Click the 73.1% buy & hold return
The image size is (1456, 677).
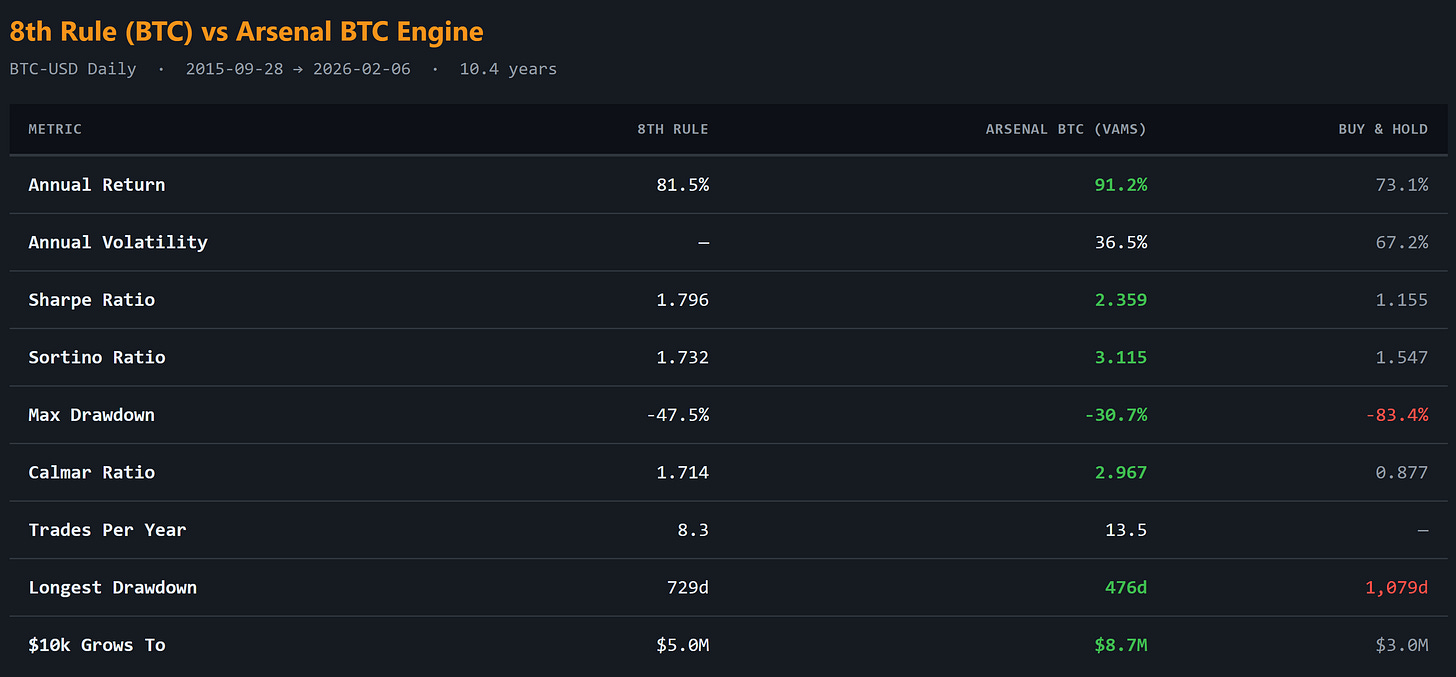click(1401, 184)
